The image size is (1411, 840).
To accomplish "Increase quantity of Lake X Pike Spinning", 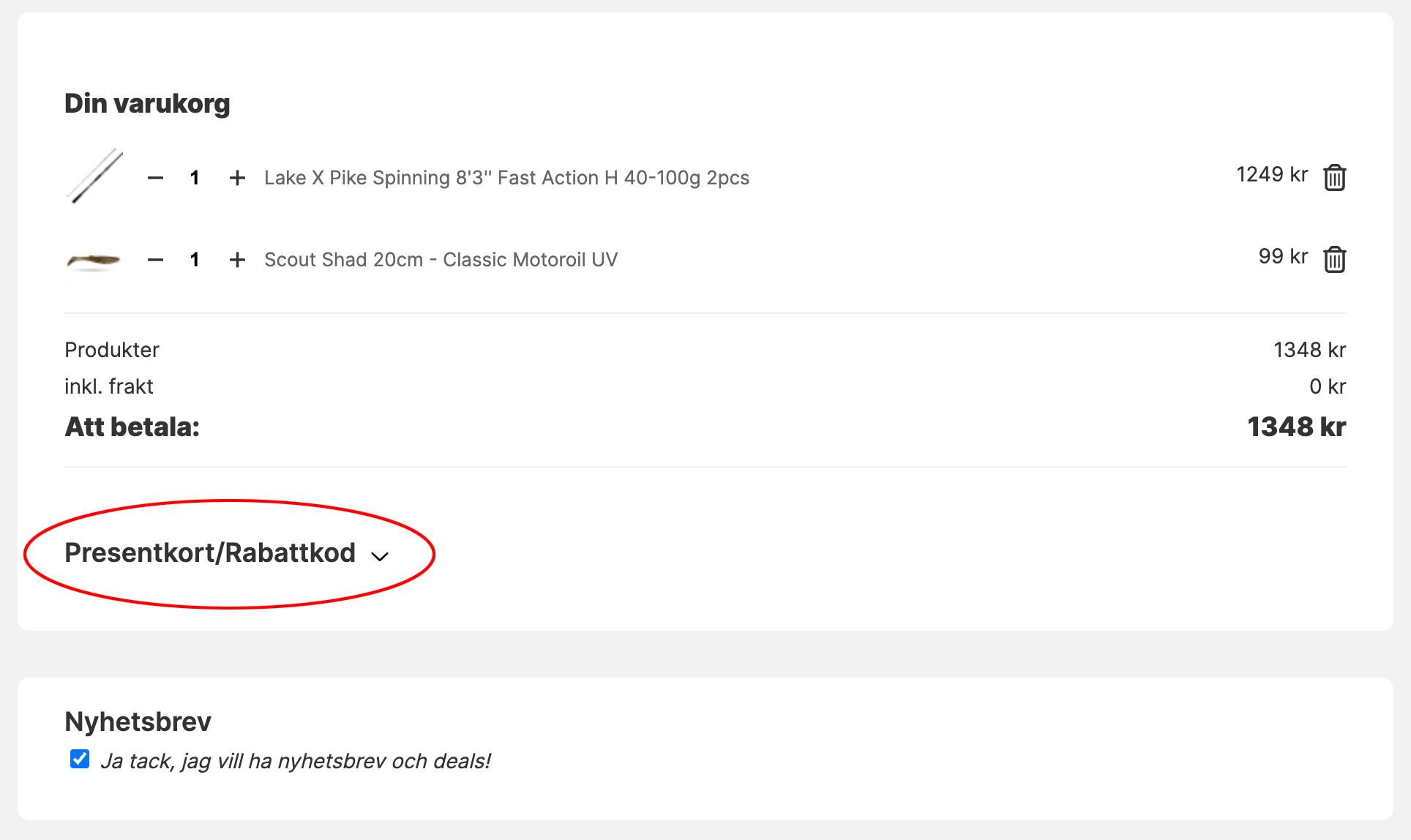I will (x=237, y=178).
